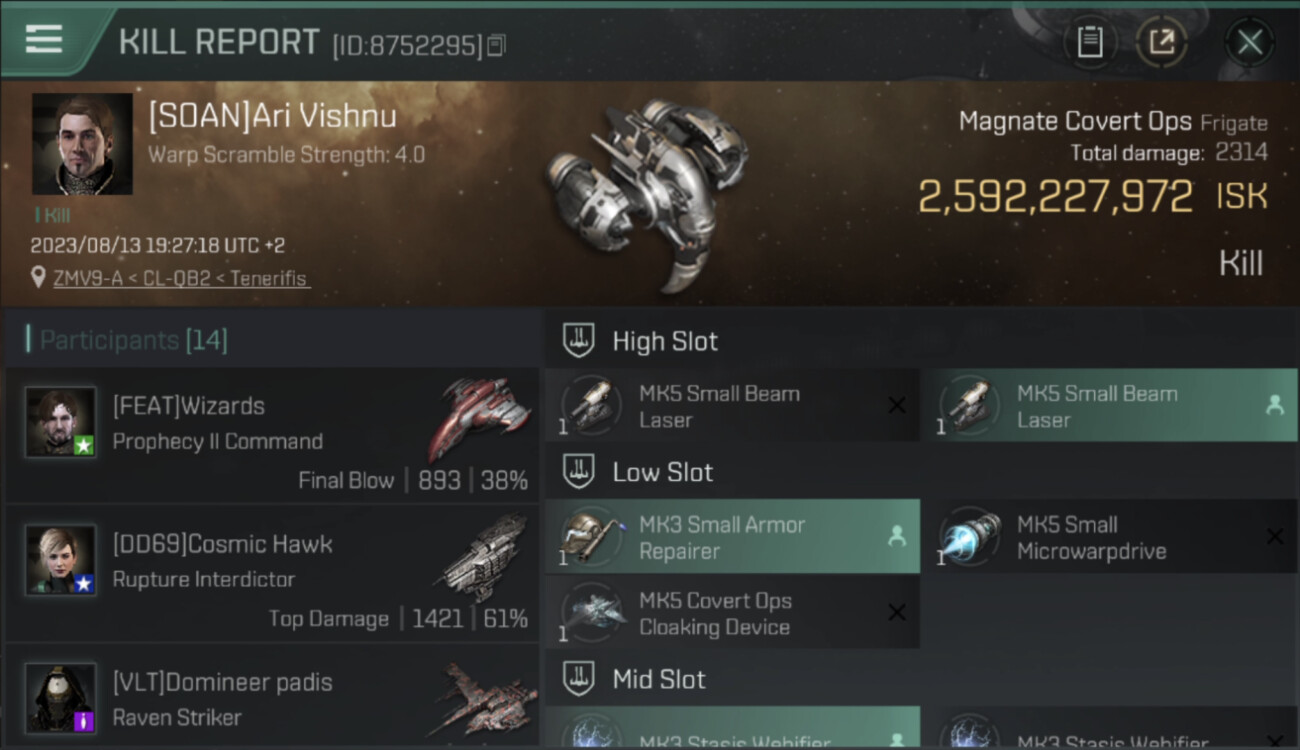Image resolution: width=1300 pixels, height=750 pixels.
Task: Click the Participants section header
Action: tap(128, 340)
